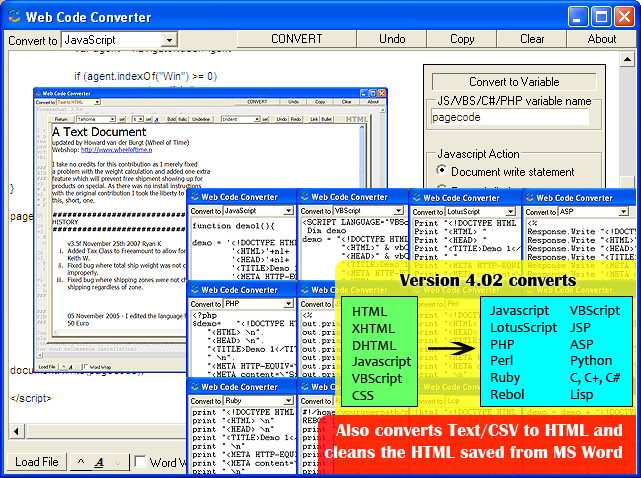Click the Convert to Variable button
The width and height of the screenshot is (641, 478).
(x=514, y=82)
